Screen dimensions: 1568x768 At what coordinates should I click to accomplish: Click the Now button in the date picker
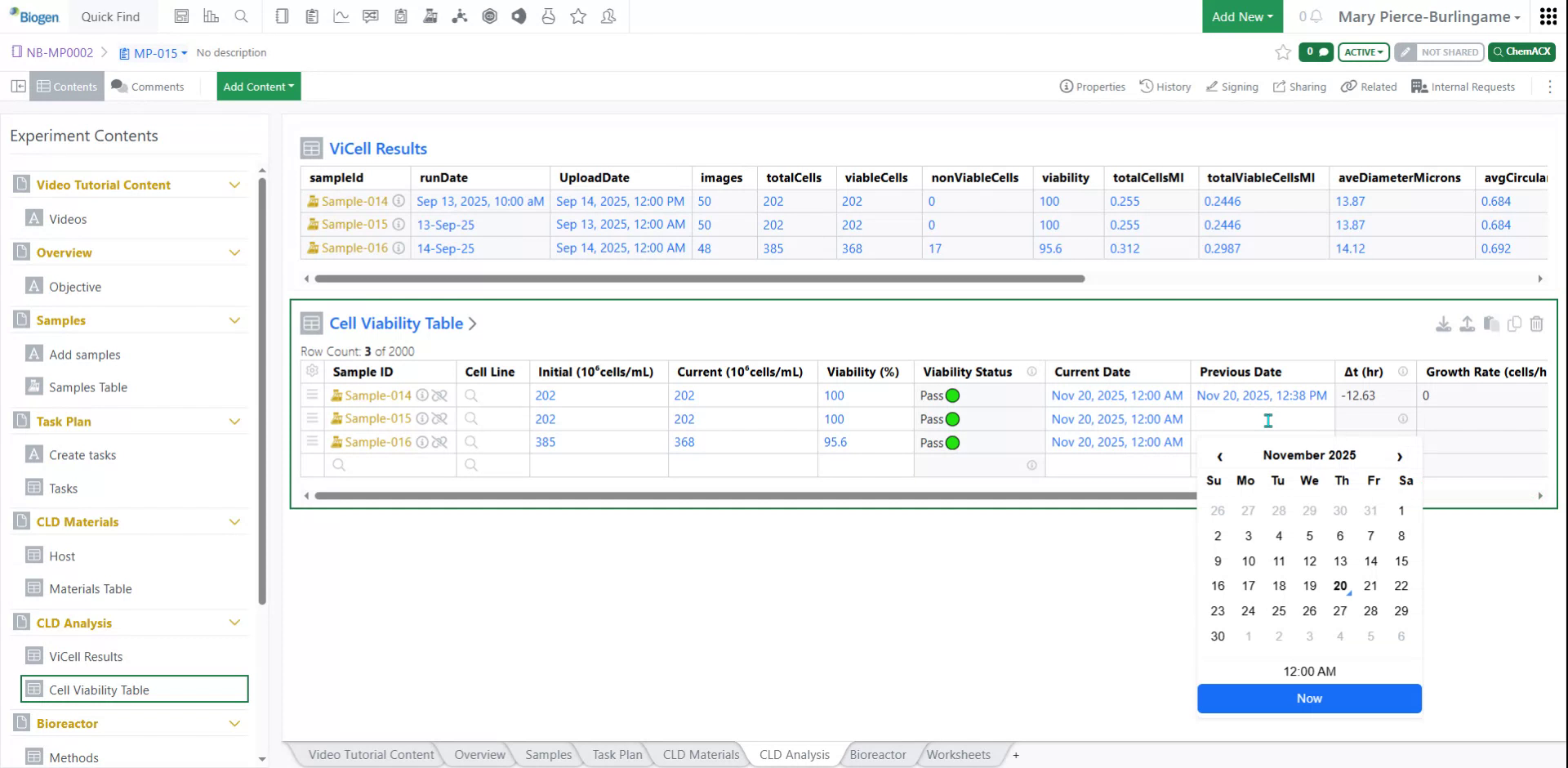click(1309, 699)
